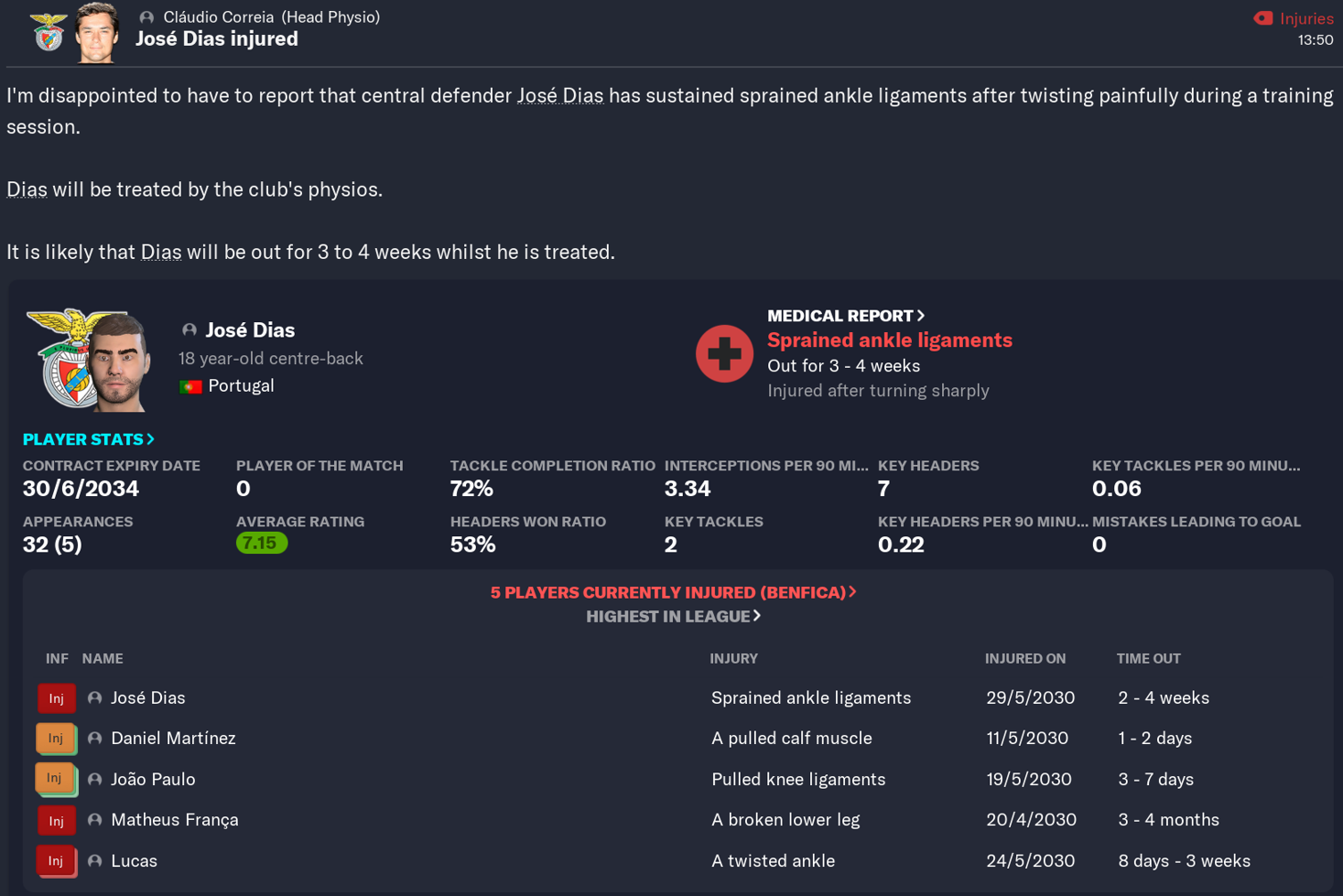Open the 5 Players Currently Injured list
This screenshot has height=896, width=1343.
click(673, 592)
